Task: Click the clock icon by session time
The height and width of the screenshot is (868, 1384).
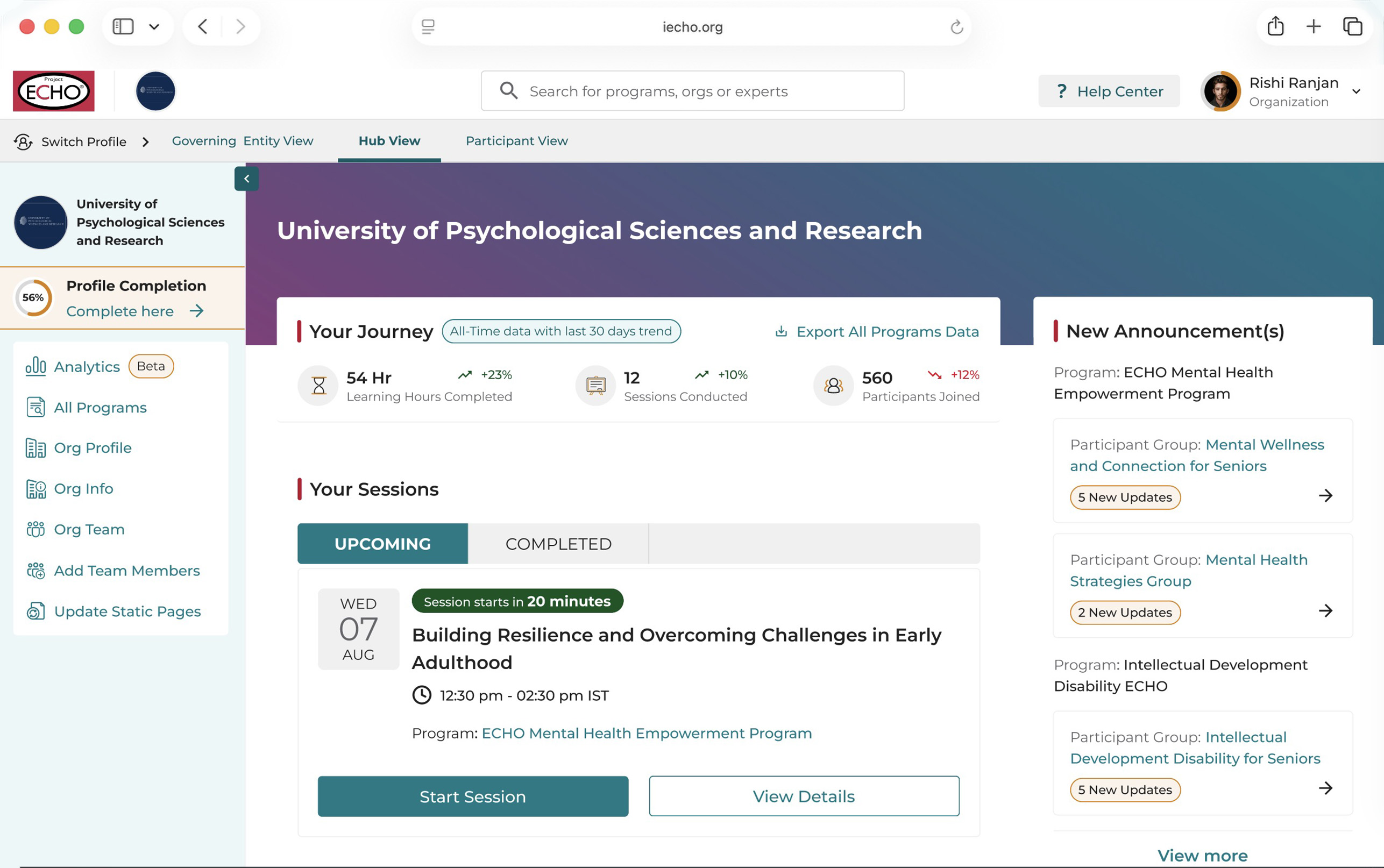Action: tap(422, 695)
